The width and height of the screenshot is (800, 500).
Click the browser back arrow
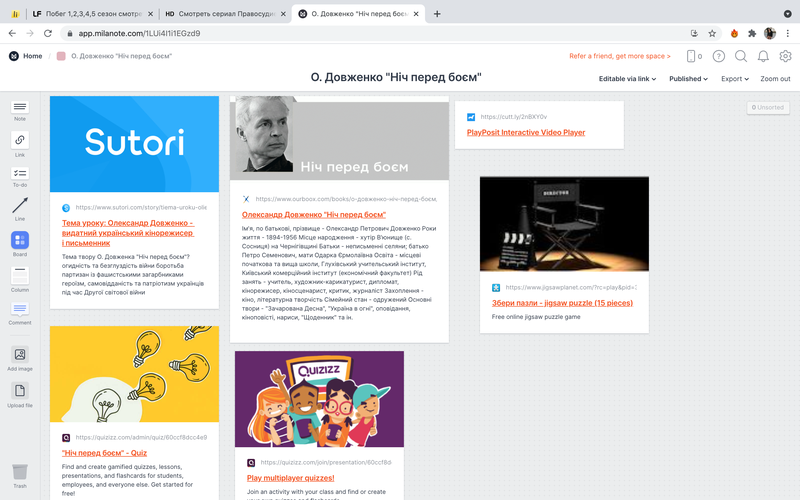point(12,33)
